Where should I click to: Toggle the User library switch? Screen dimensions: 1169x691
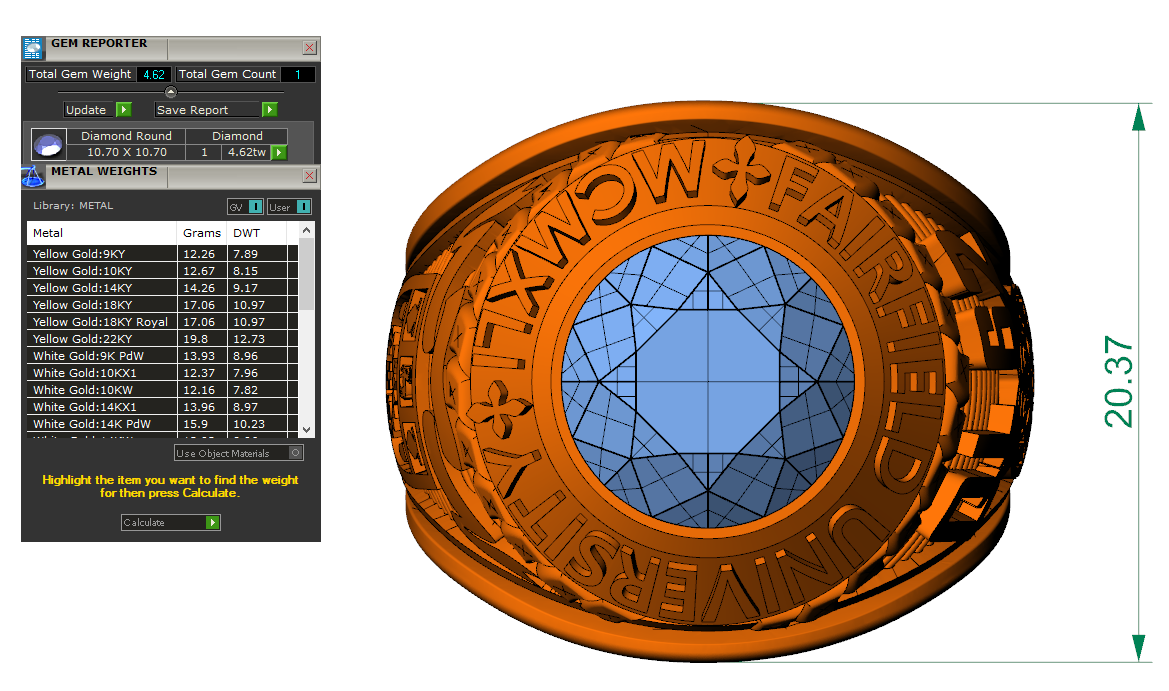[303, 206]
